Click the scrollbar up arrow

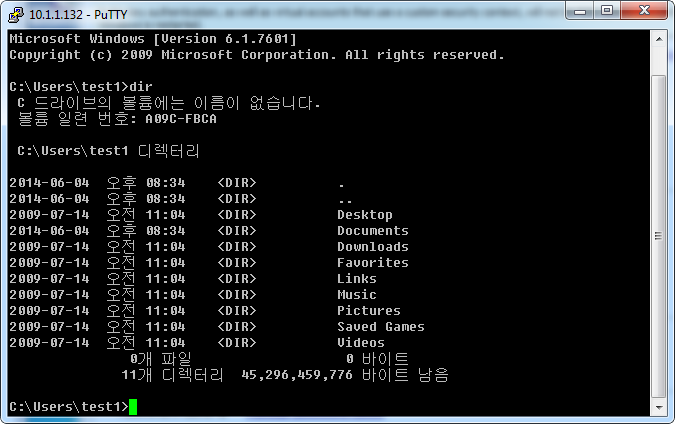659,39
